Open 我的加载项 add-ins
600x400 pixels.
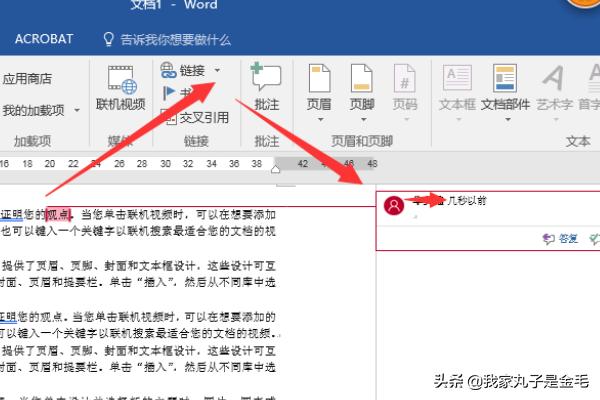[34, 111]
